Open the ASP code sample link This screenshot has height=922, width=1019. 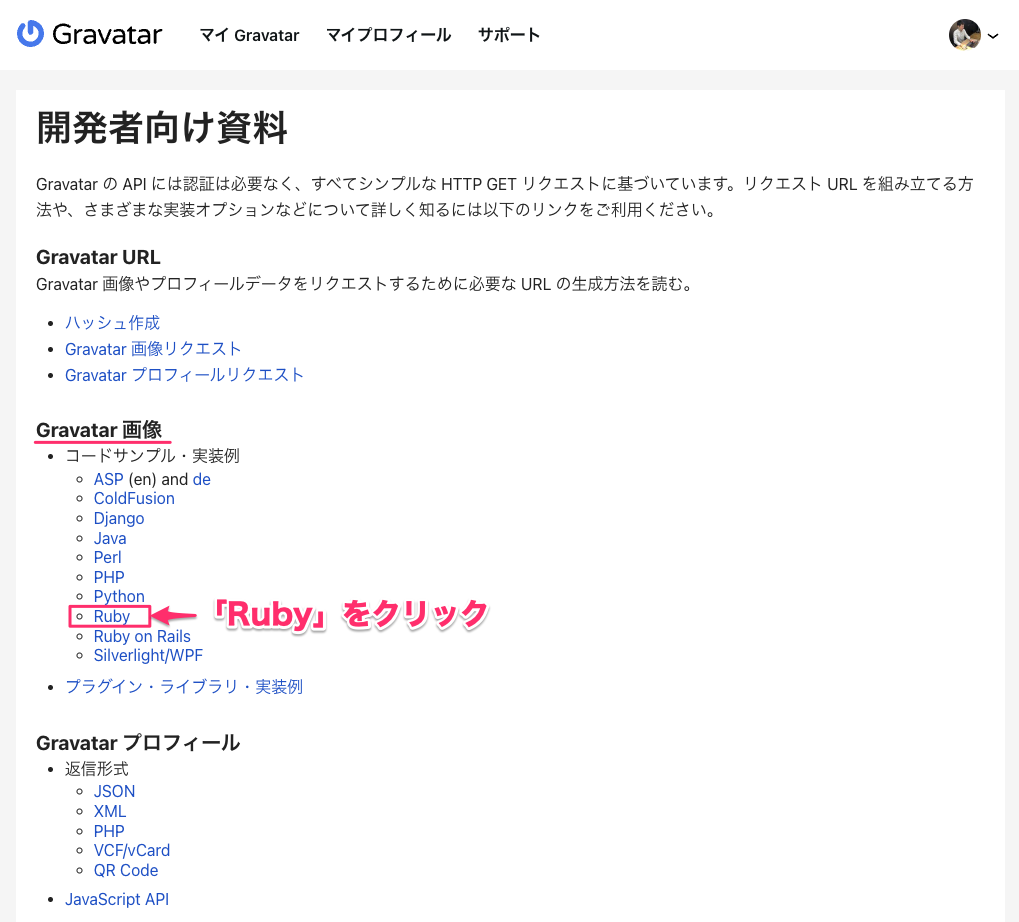(x=109, y=480)
